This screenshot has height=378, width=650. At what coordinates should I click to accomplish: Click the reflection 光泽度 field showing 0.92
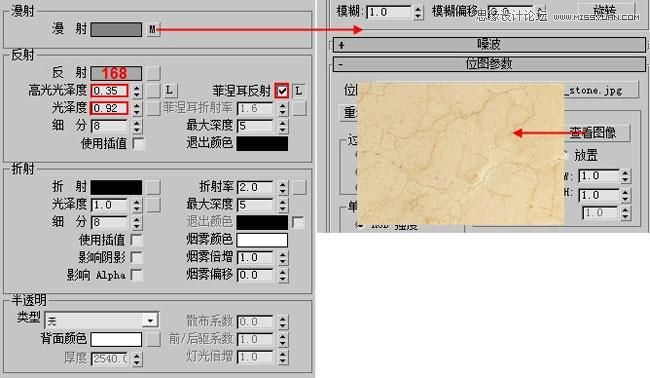[109, 108]
